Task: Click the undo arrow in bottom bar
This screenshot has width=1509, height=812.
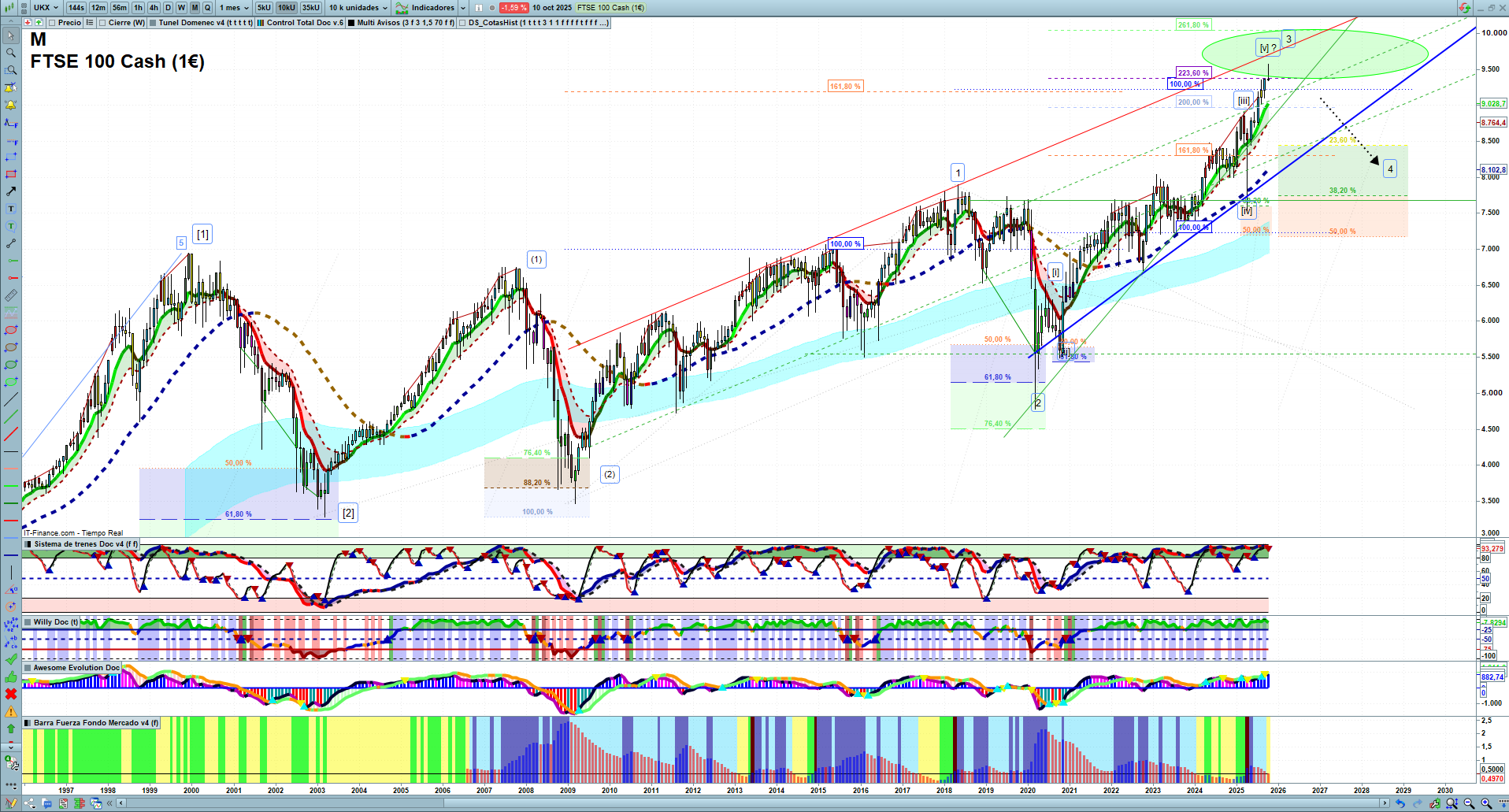Action: point(1400,803)
